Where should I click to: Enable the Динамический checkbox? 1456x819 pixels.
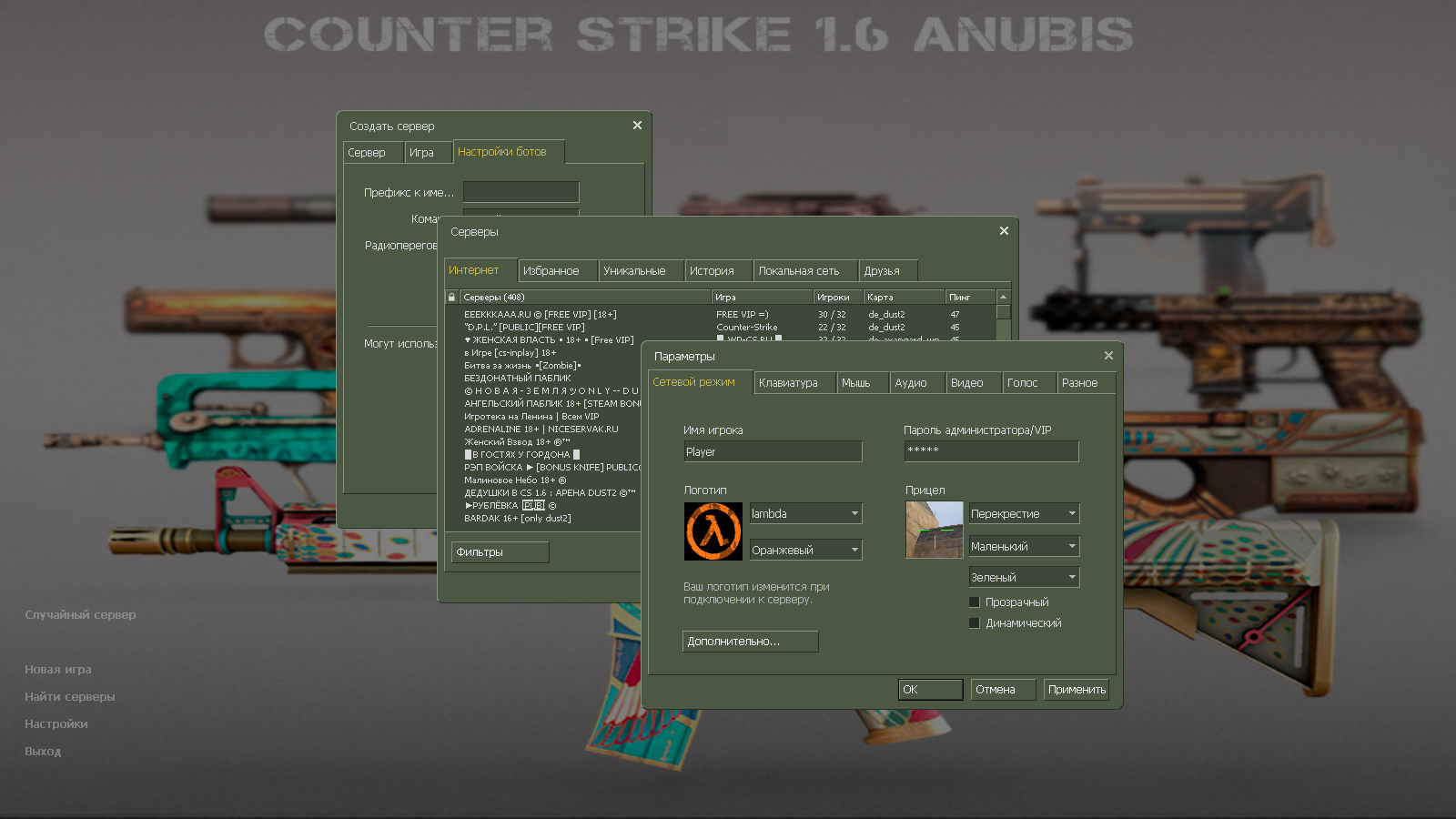[975, 623]
